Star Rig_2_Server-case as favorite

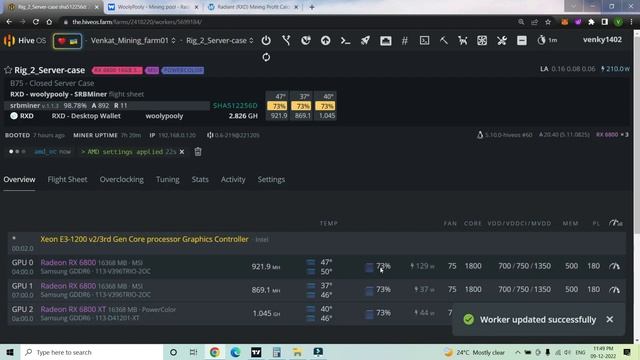(8, 70)
